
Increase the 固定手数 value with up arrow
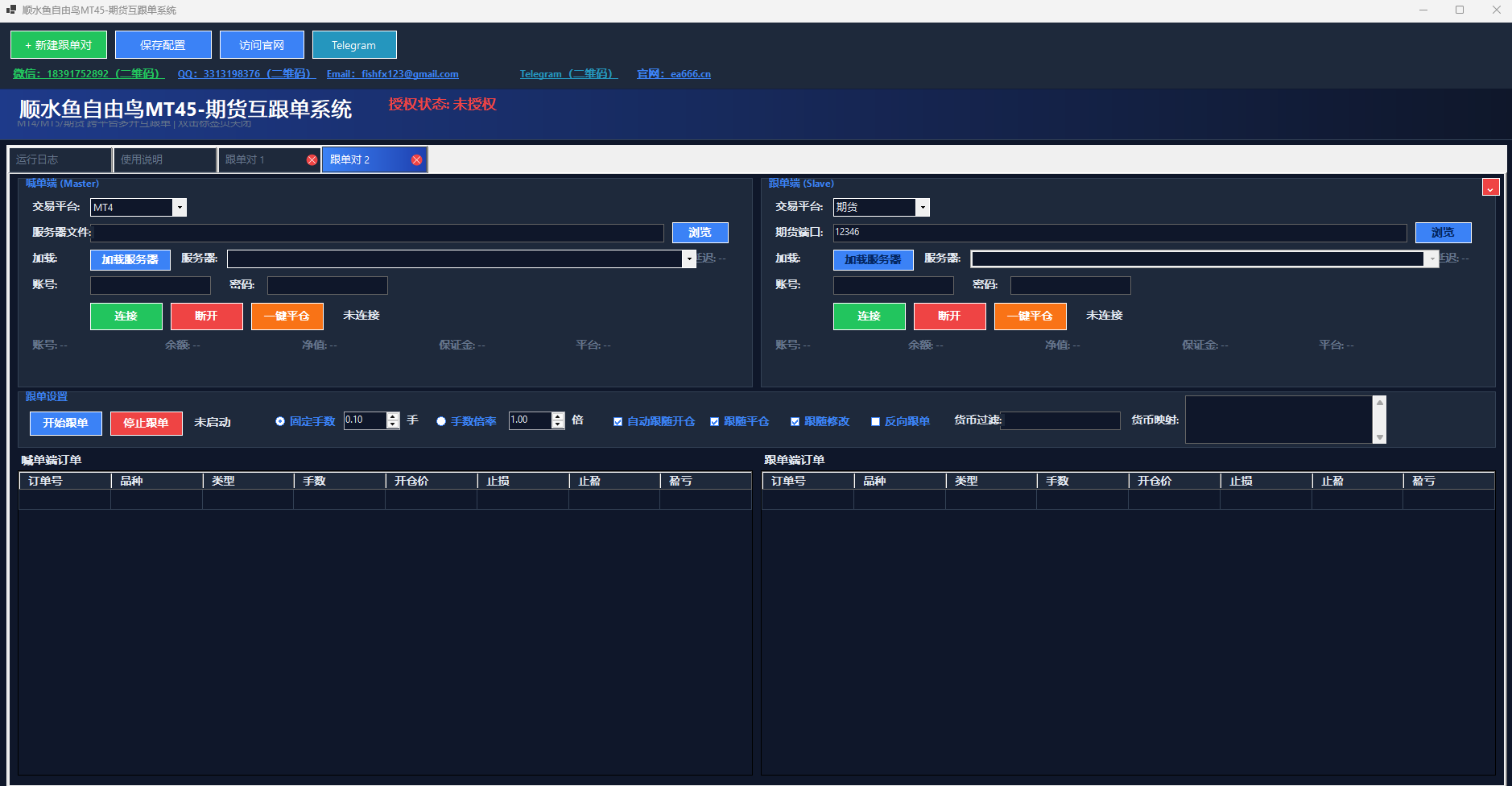point(393,416)
